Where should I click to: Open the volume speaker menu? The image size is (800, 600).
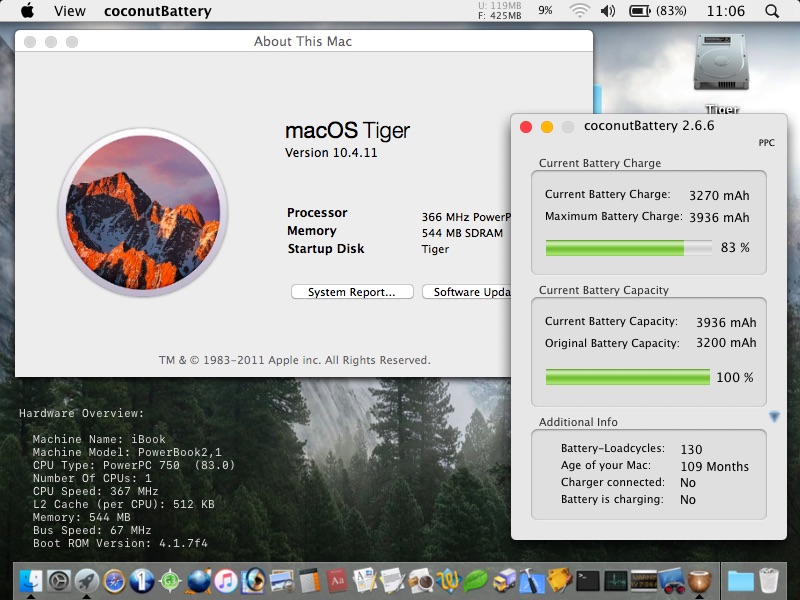click(x=608, y=11)
